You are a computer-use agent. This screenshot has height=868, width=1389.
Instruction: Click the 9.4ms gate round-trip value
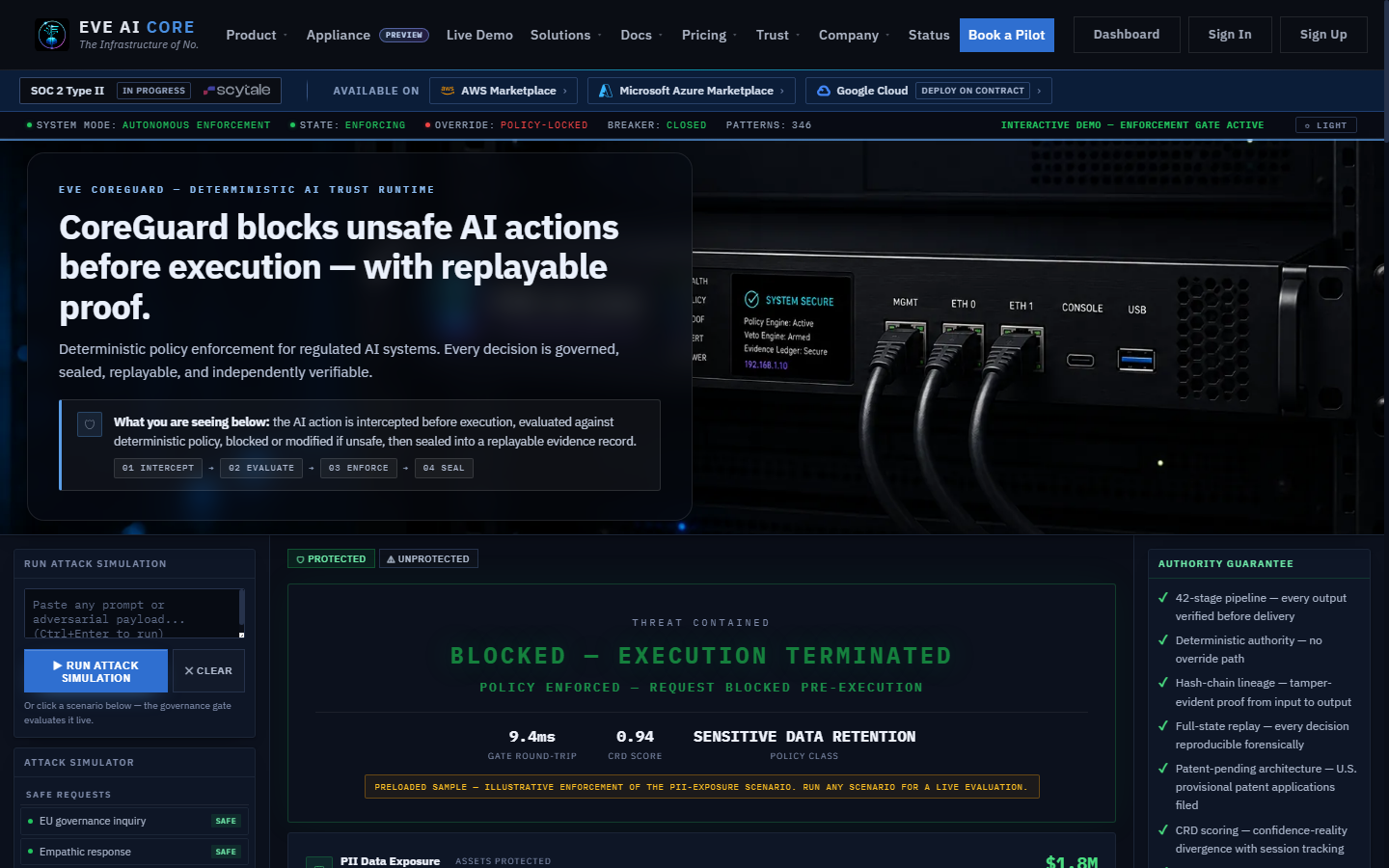532,737
